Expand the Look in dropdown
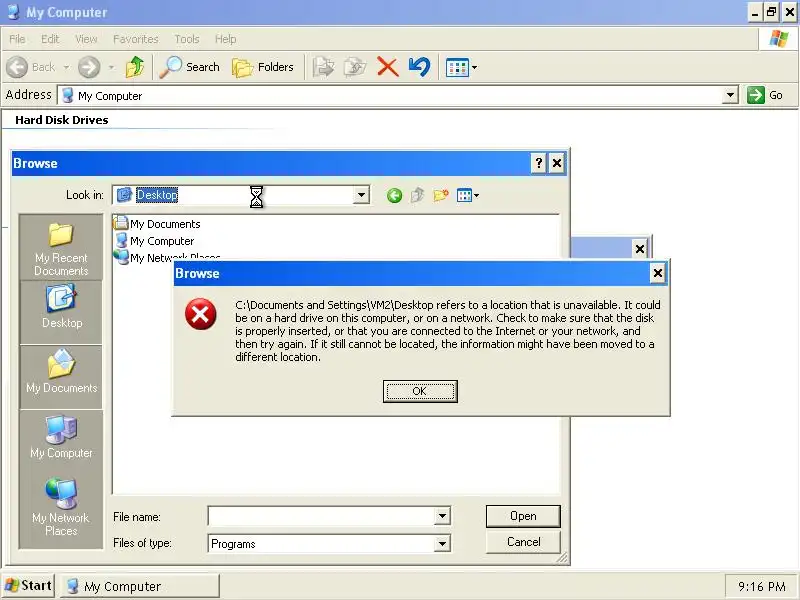Screen dimensions: 800x600 tap(361, 195)
